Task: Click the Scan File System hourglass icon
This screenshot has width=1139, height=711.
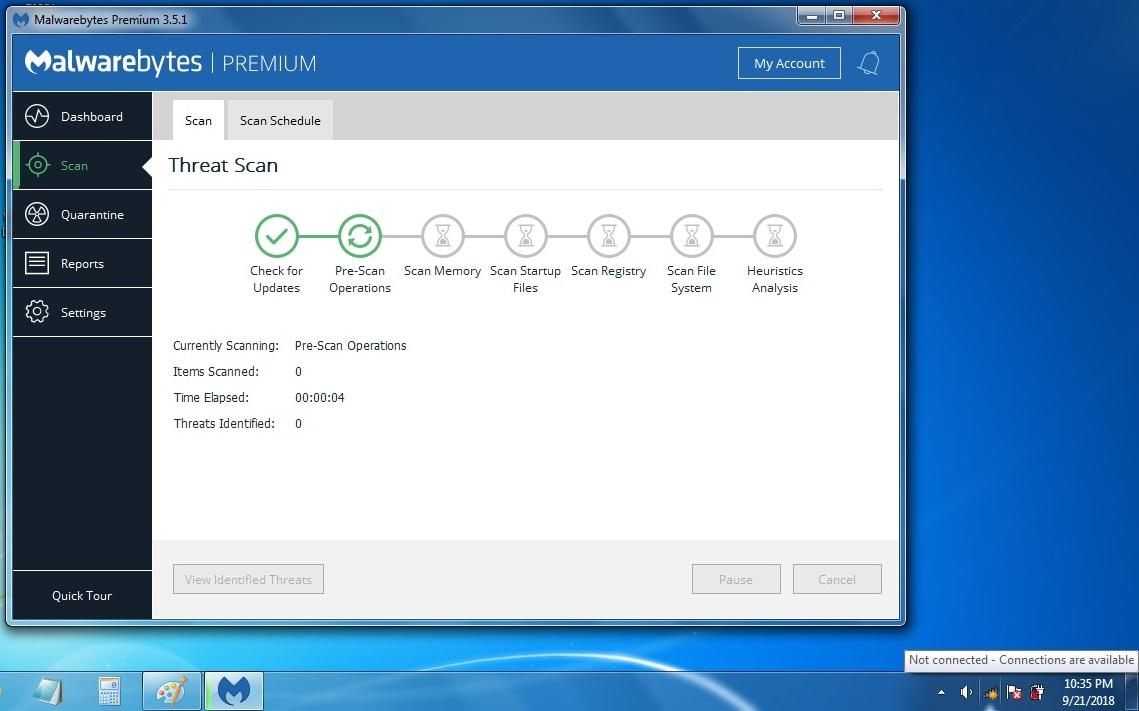Action: click(x=692, y=235)
